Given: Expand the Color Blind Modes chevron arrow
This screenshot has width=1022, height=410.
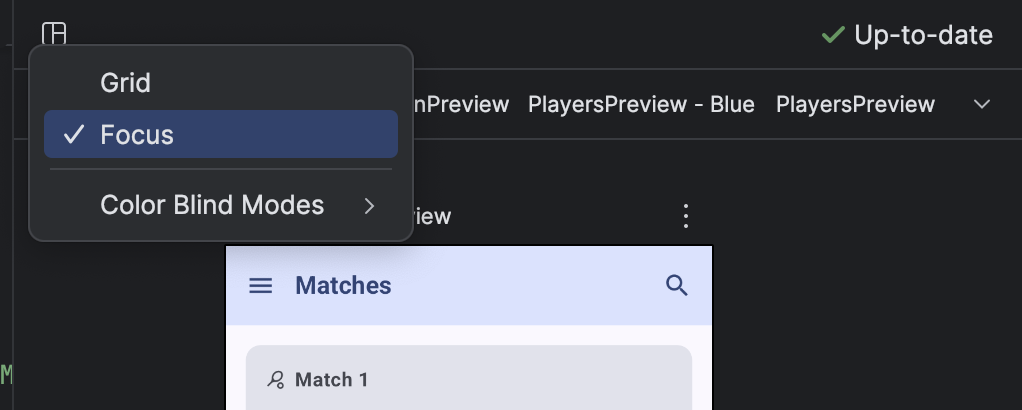Looking at the screenshot, I should click(369, 206).
